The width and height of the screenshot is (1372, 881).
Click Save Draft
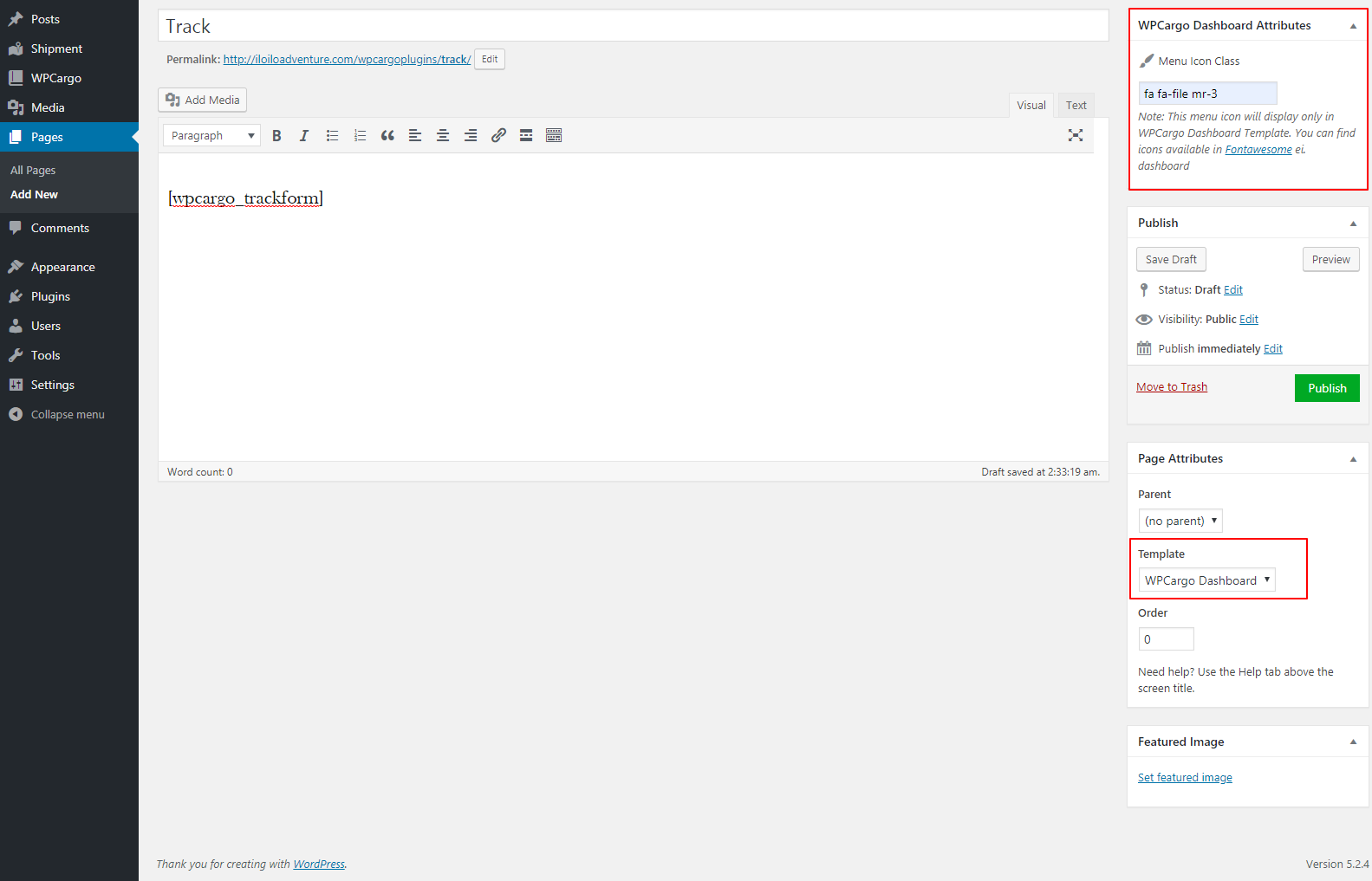[1171, 259]
